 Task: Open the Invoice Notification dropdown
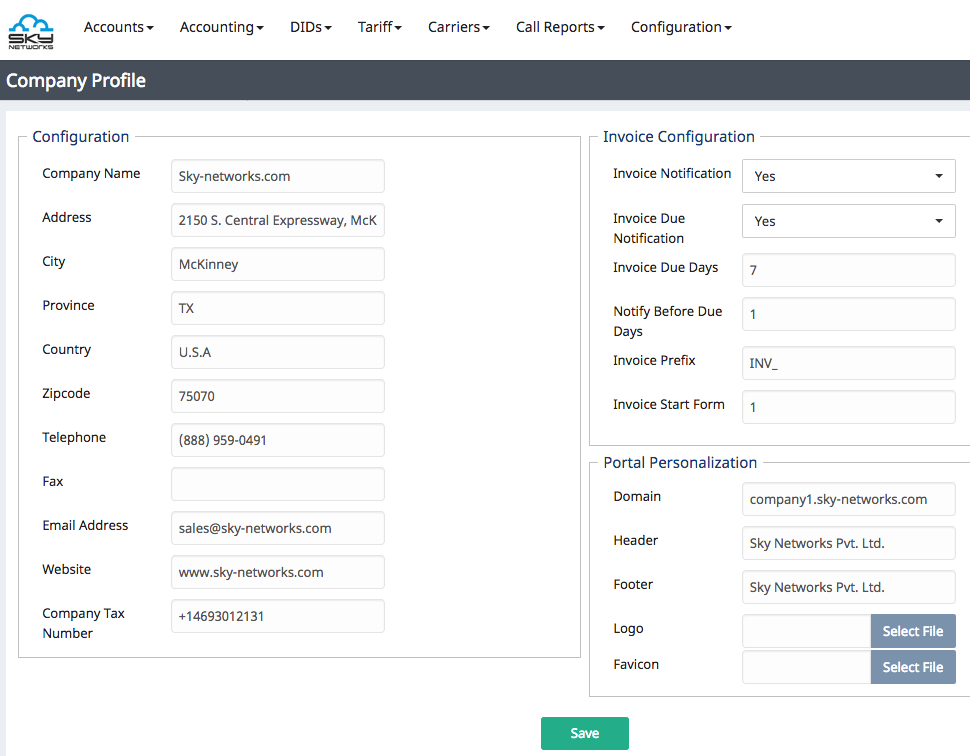849,176
